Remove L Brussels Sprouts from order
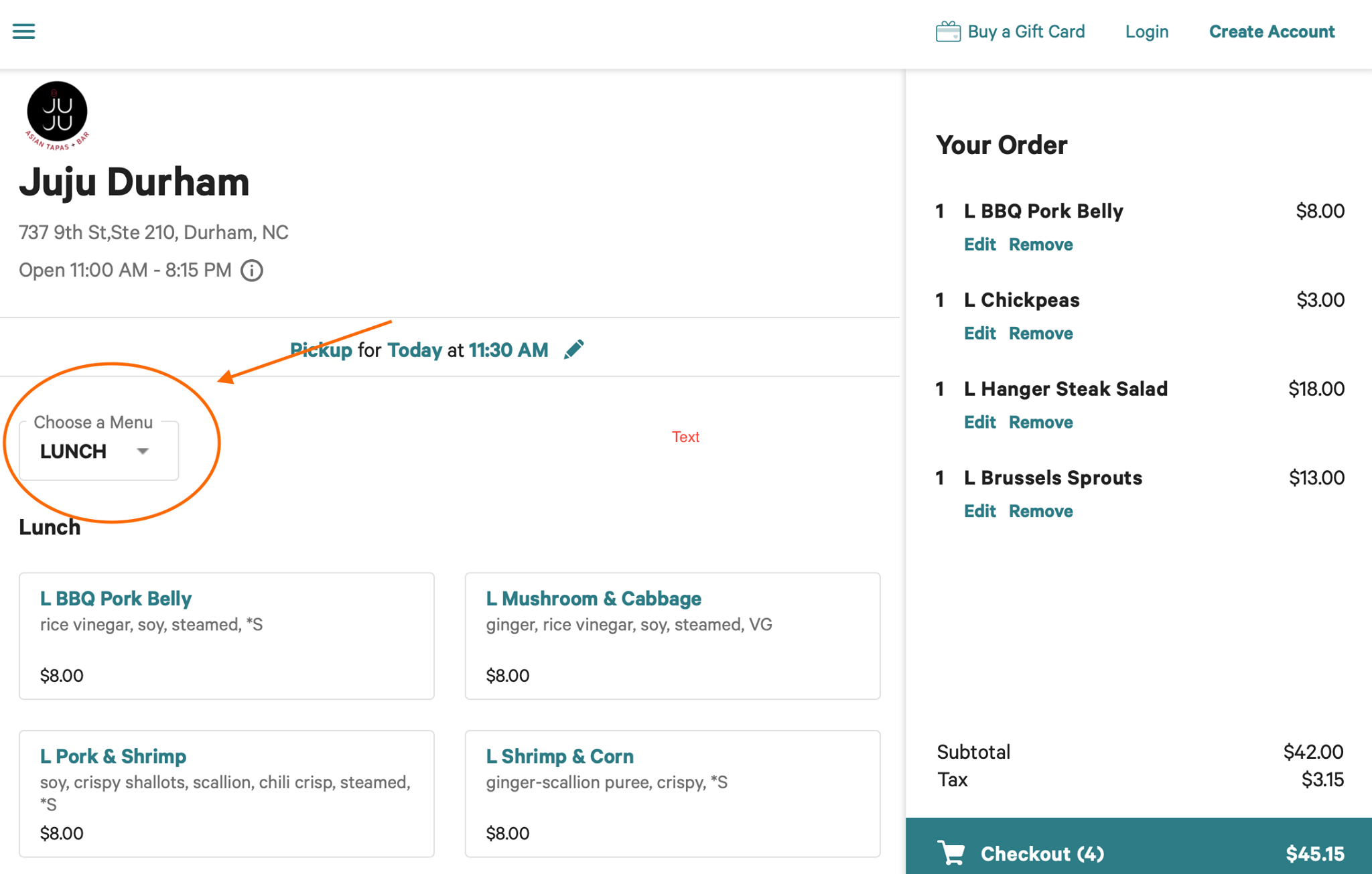 pyautogui.click(x=1040, y=512)
